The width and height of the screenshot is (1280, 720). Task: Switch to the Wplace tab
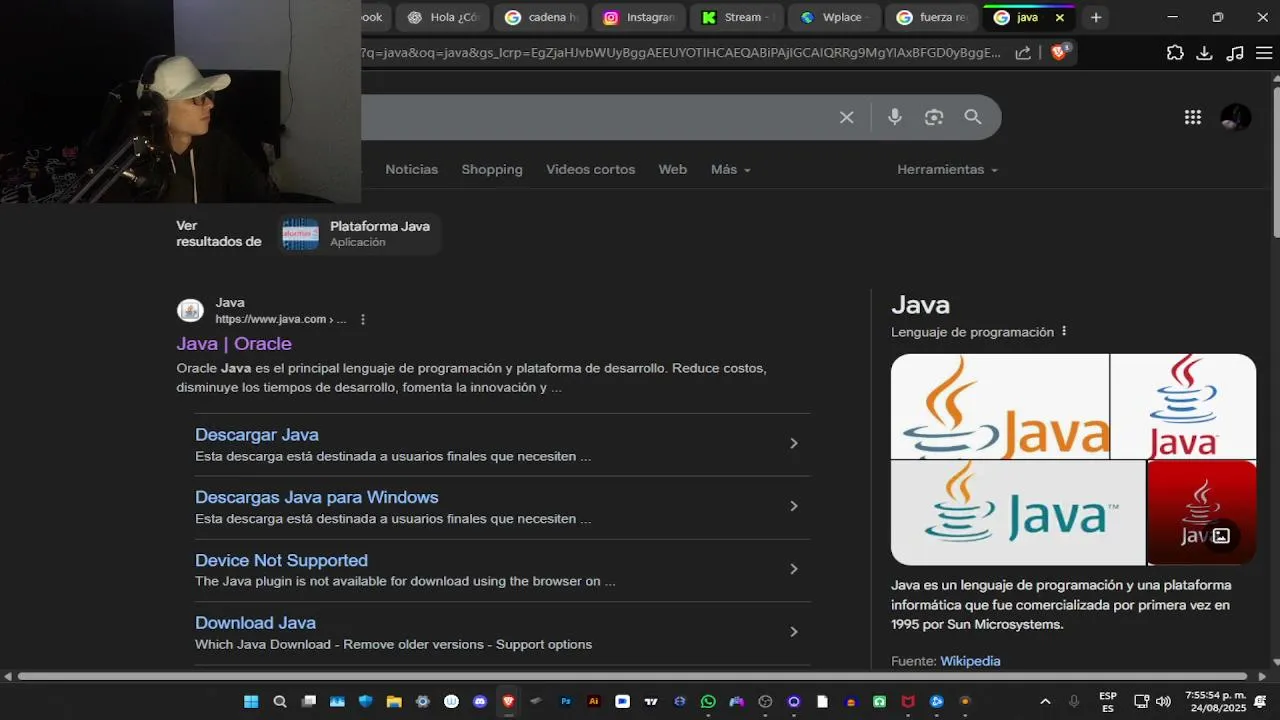click(x=834, y=17)
